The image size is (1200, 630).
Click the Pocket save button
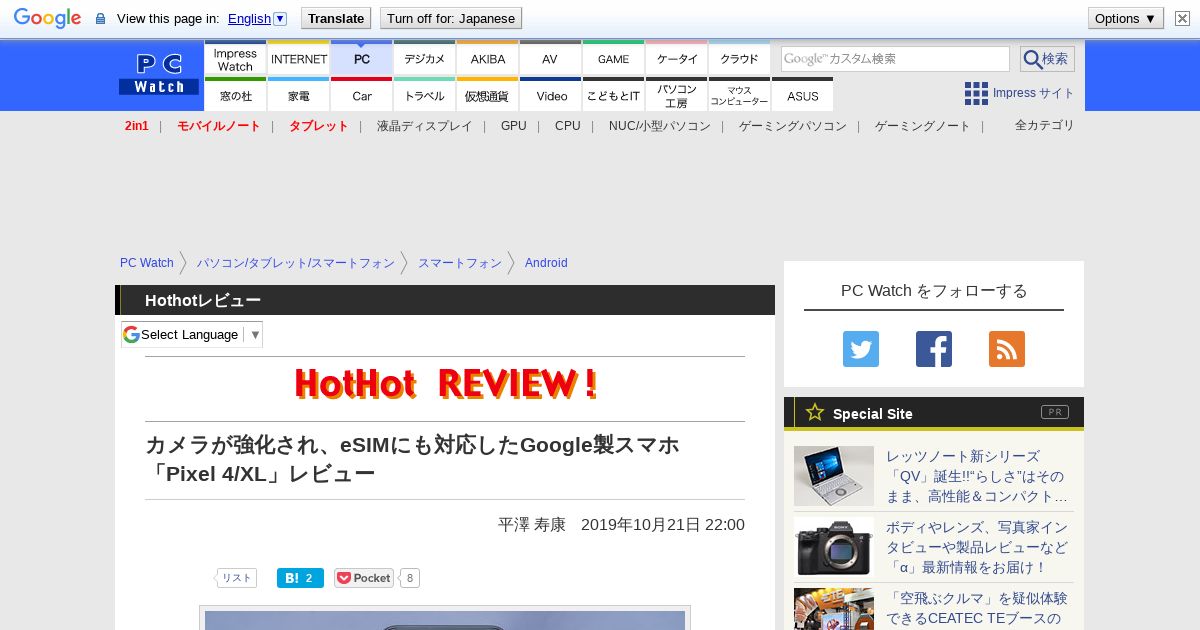[x=364, y=578]
